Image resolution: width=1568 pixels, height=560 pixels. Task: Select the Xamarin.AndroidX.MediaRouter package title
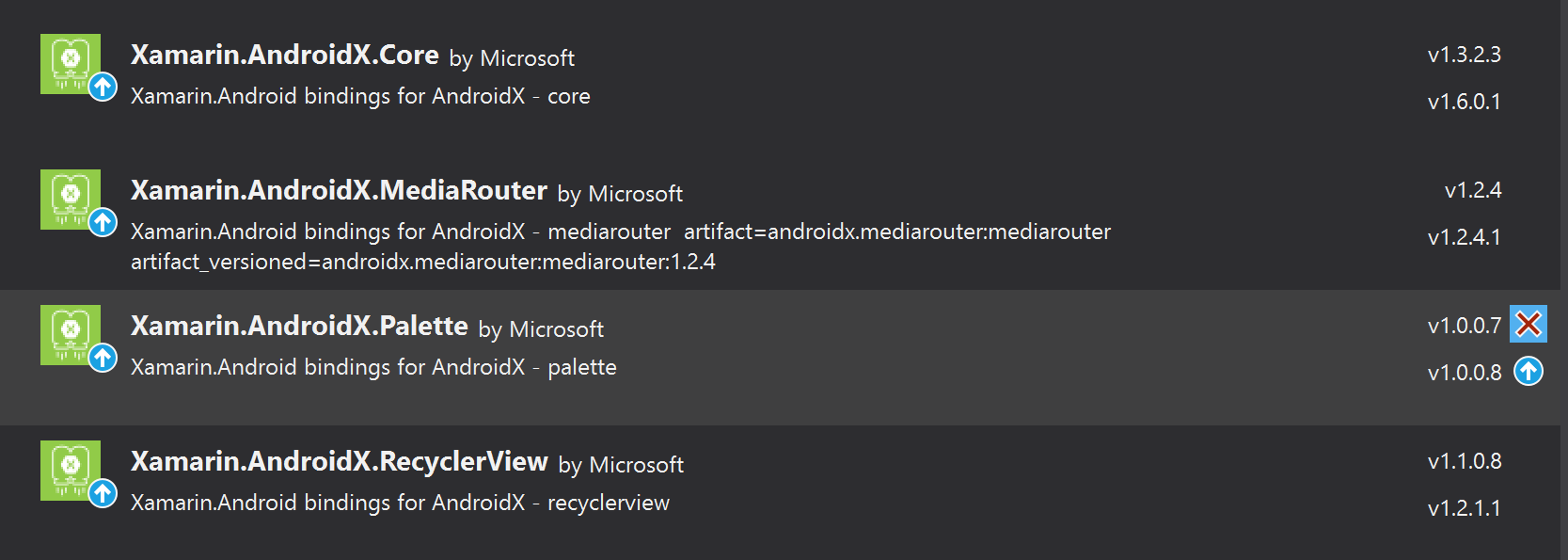339,191
